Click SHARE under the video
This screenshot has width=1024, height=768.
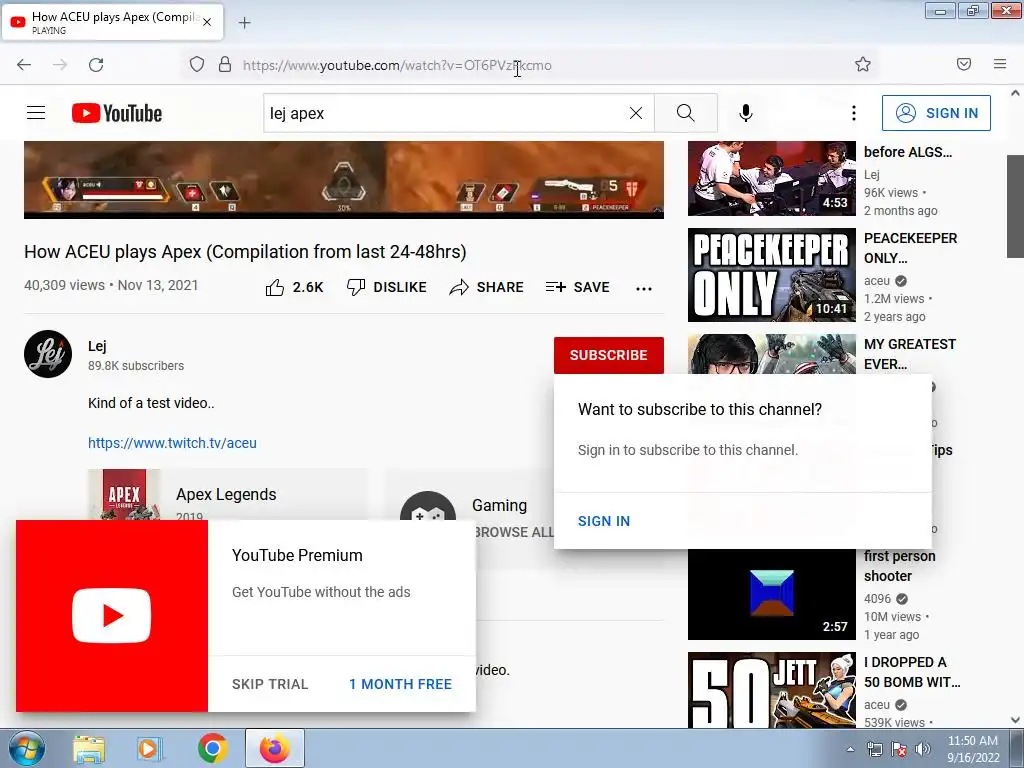(x=487, y=287)
